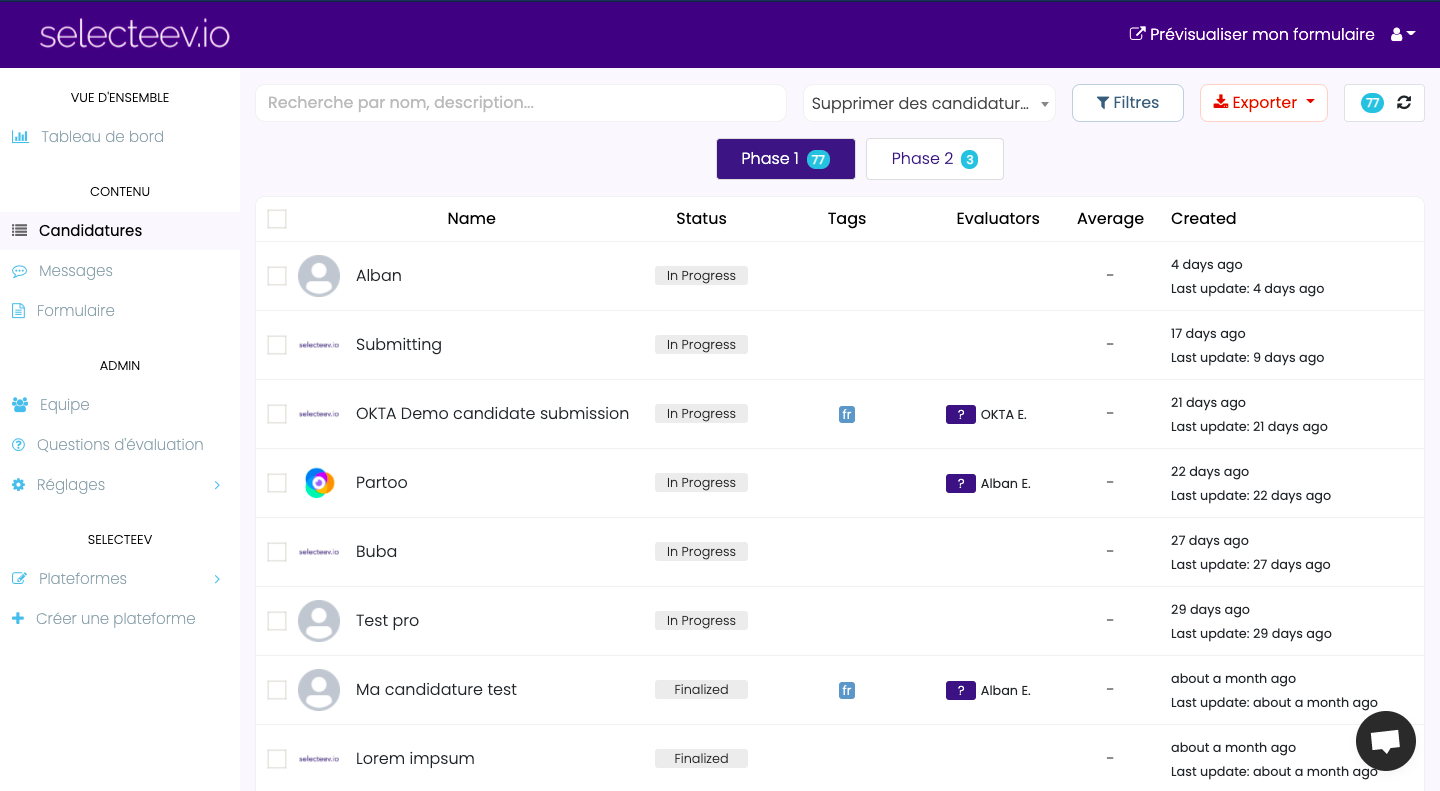Click the Filtres button
The width and height of the screenshot is (1440, 791).
[x=1127, y=103]
